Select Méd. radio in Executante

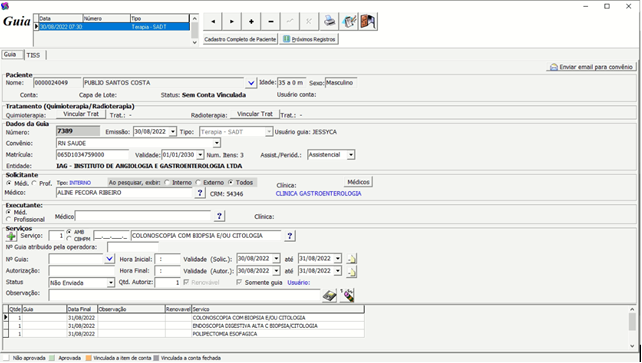pyautogui.click(x=9, y=212)
